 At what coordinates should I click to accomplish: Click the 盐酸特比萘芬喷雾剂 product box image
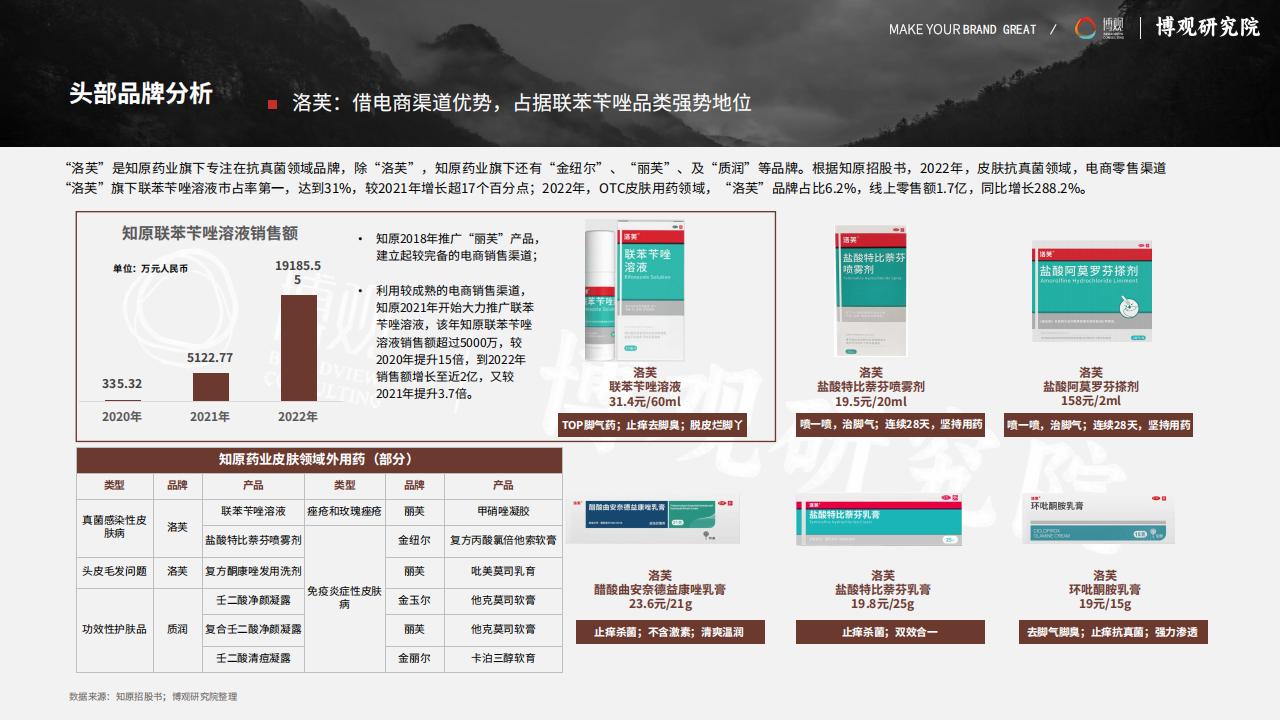tap(870, 291)
